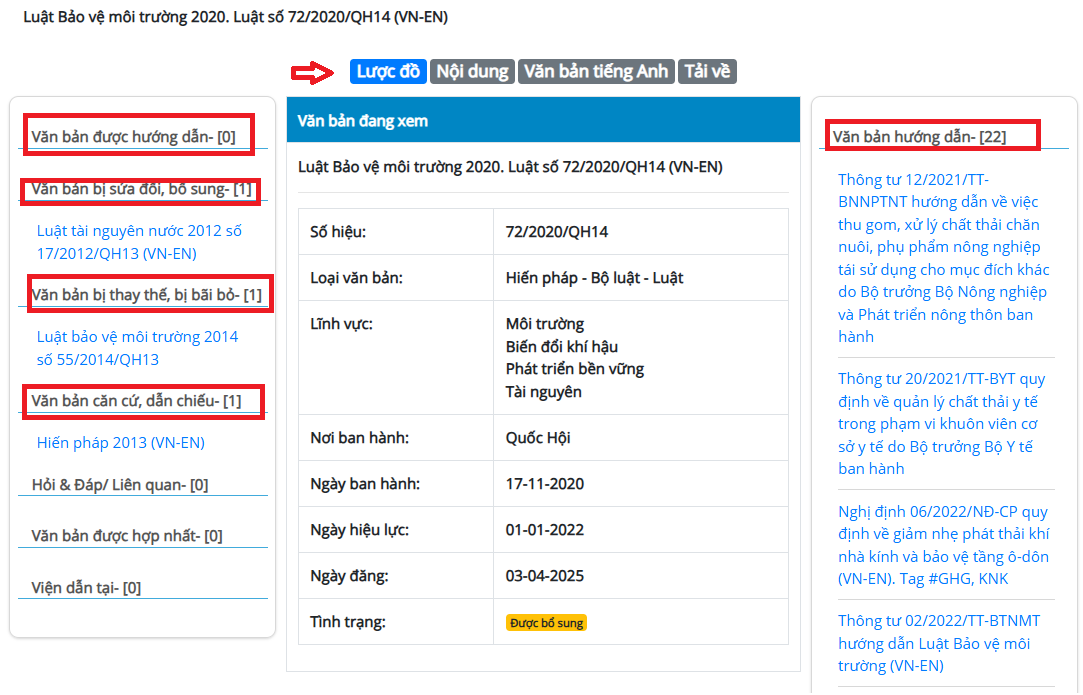Open Luật bảo vệ môi trường 2014 link
1083x695 pixels.
(x=137, y=348)
